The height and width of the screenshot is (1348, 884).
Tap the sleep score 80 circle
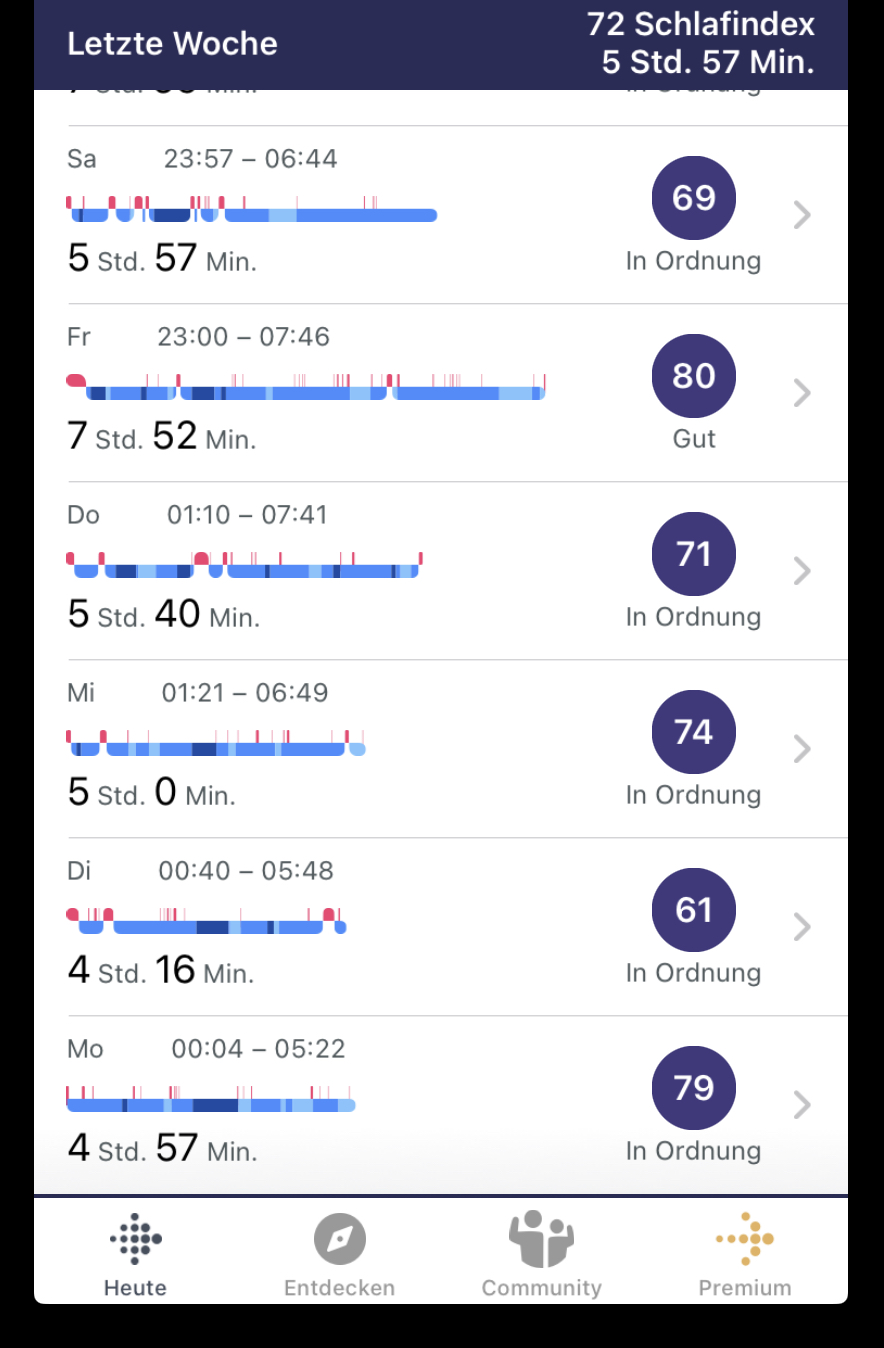[694, 376]
